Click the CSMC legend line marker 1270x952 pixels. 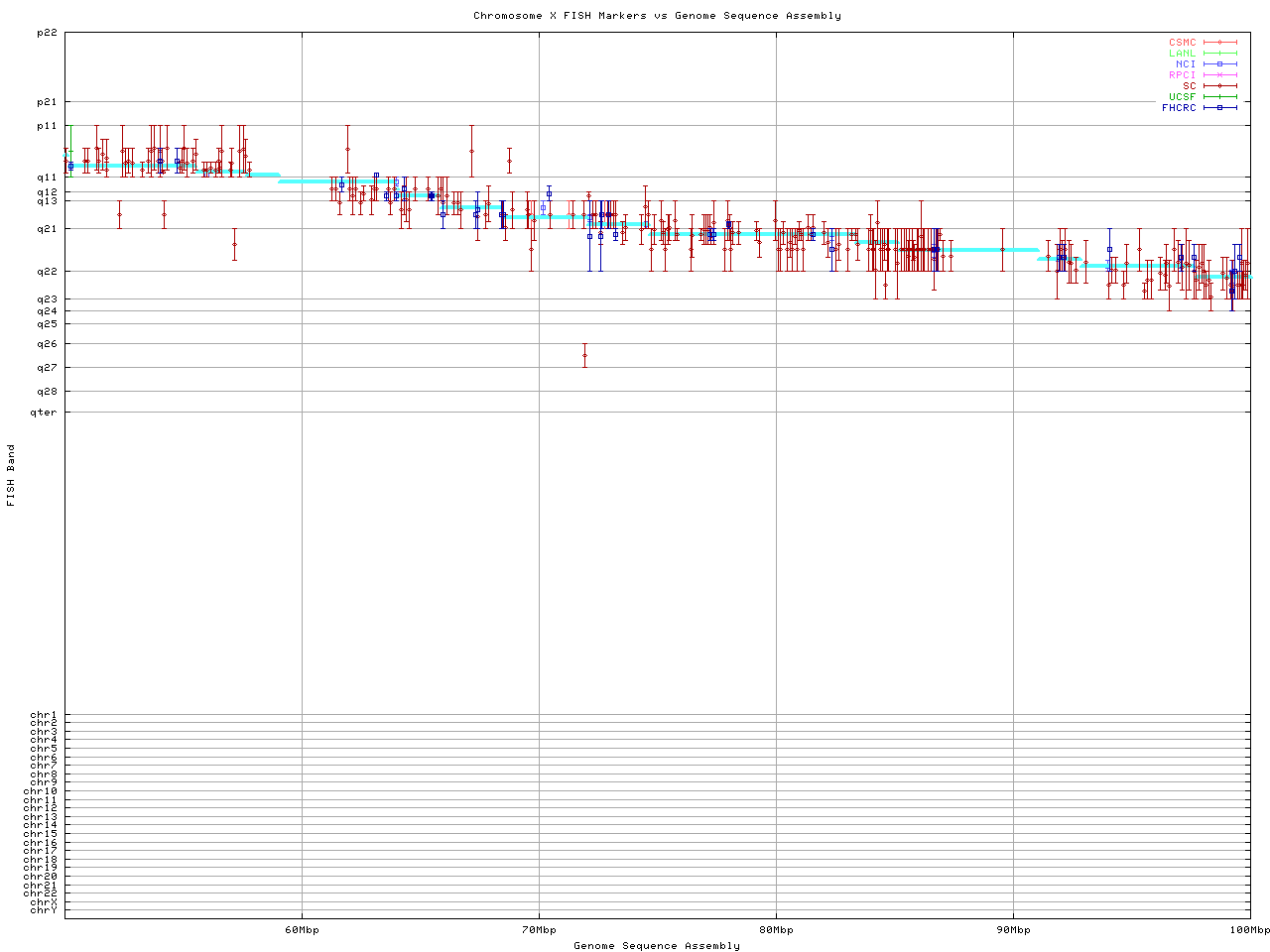point(1219,43)
